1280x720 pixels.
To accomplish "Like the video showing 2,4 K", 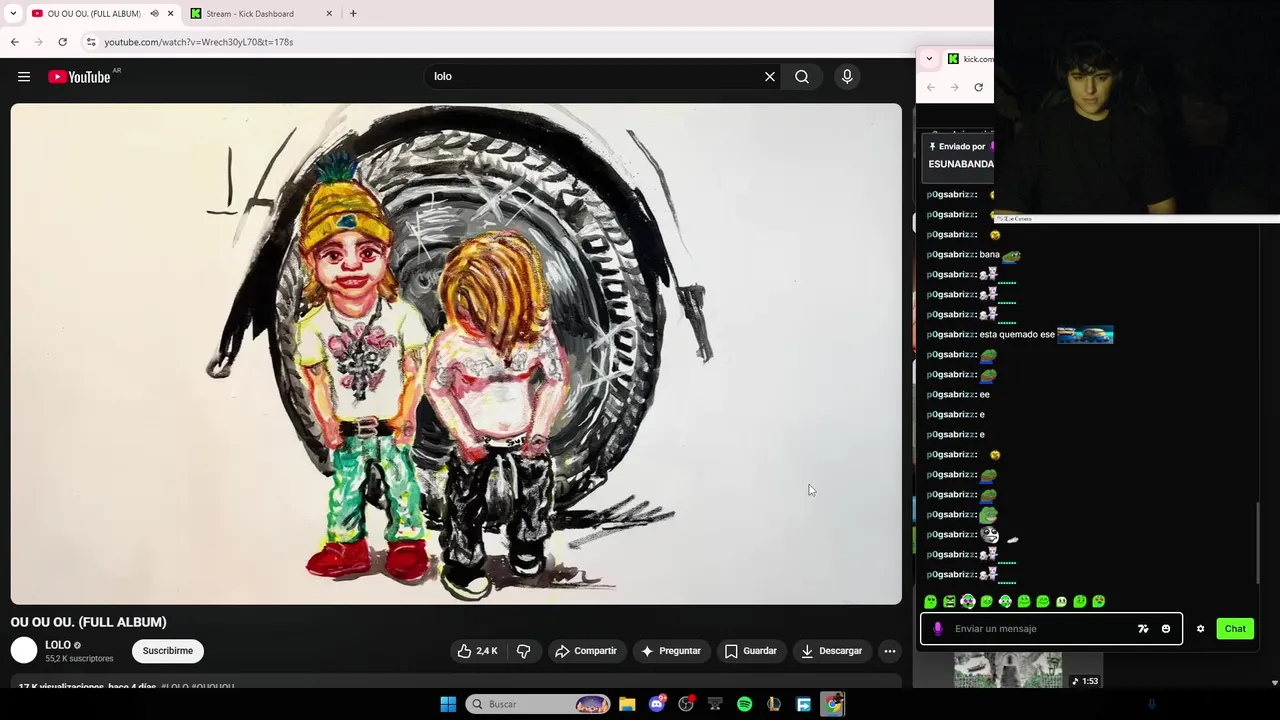I will [477, 651].
